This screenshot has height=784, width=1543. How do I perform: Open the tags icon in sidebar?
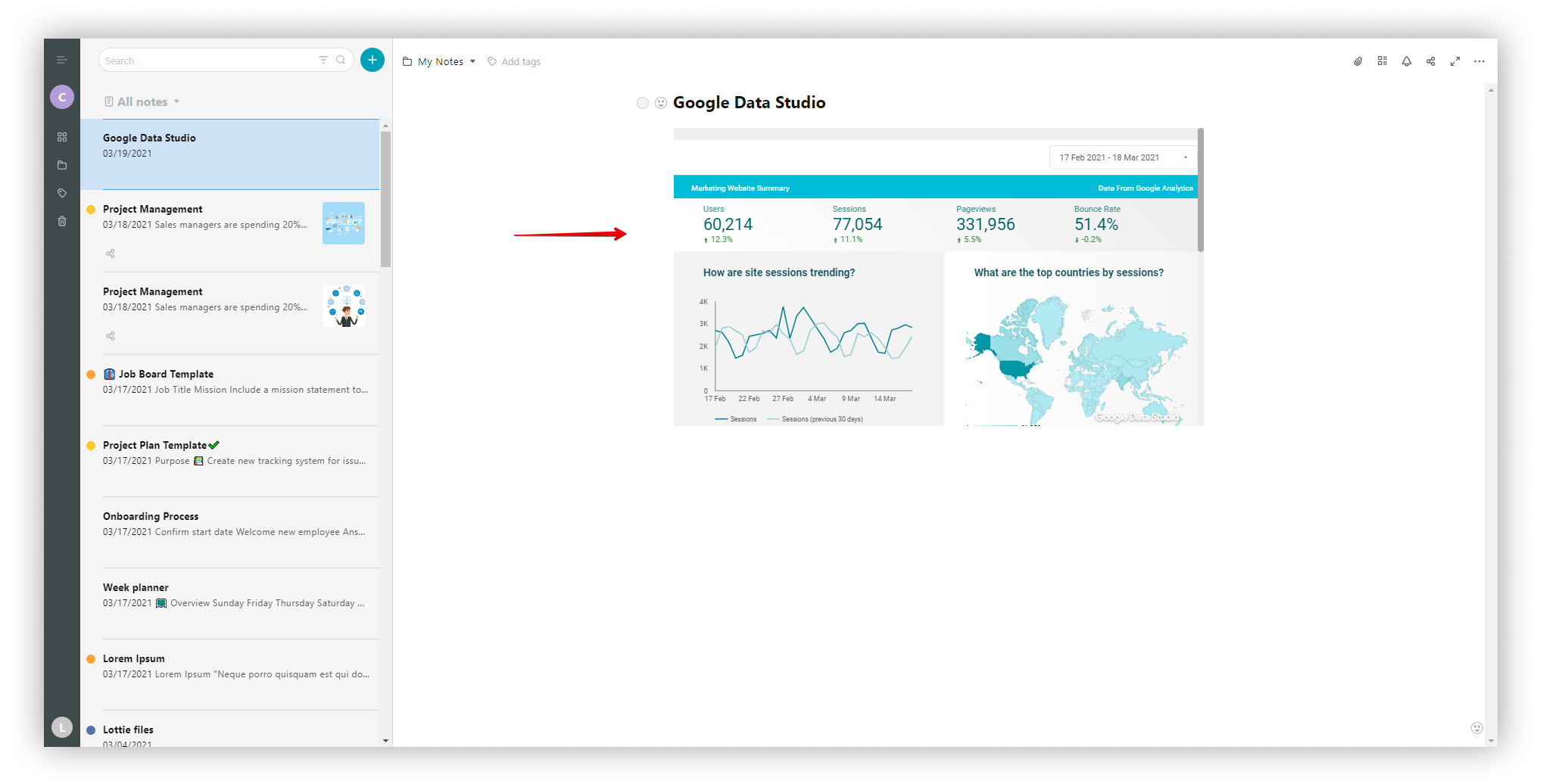(62, 193)
